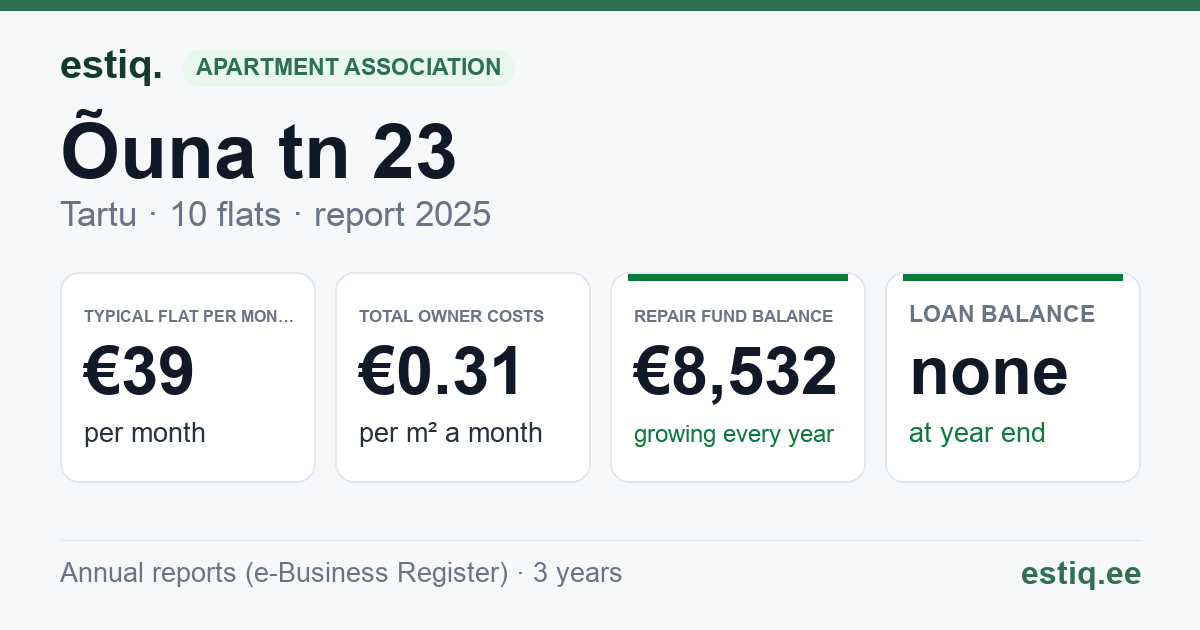Click the 'at year end' note

click(977, 433)
